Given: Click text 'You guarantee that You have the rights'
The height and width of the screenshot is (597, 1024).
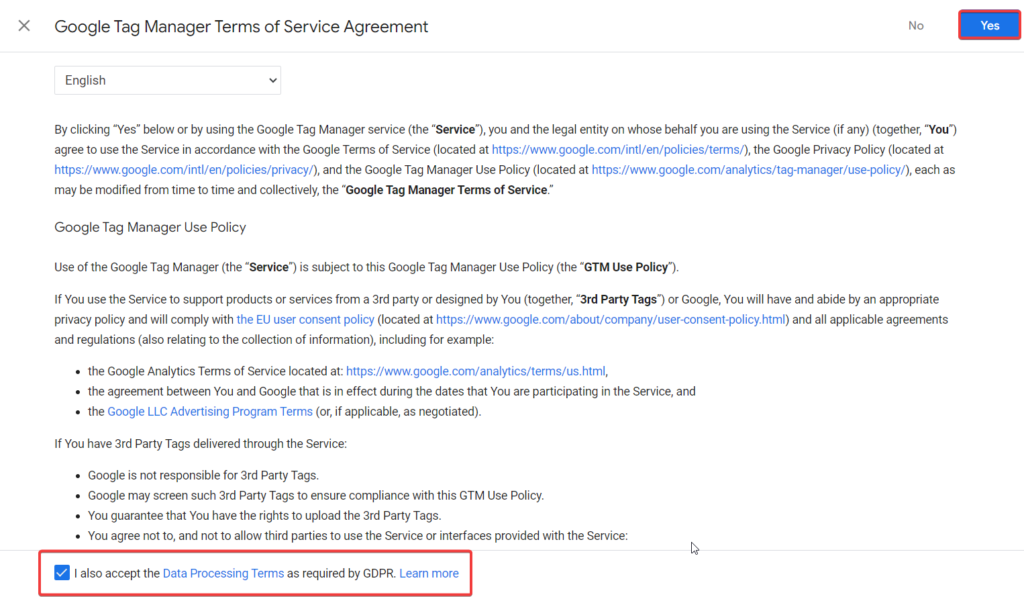Looking at the screenshot, I should 264,515.
